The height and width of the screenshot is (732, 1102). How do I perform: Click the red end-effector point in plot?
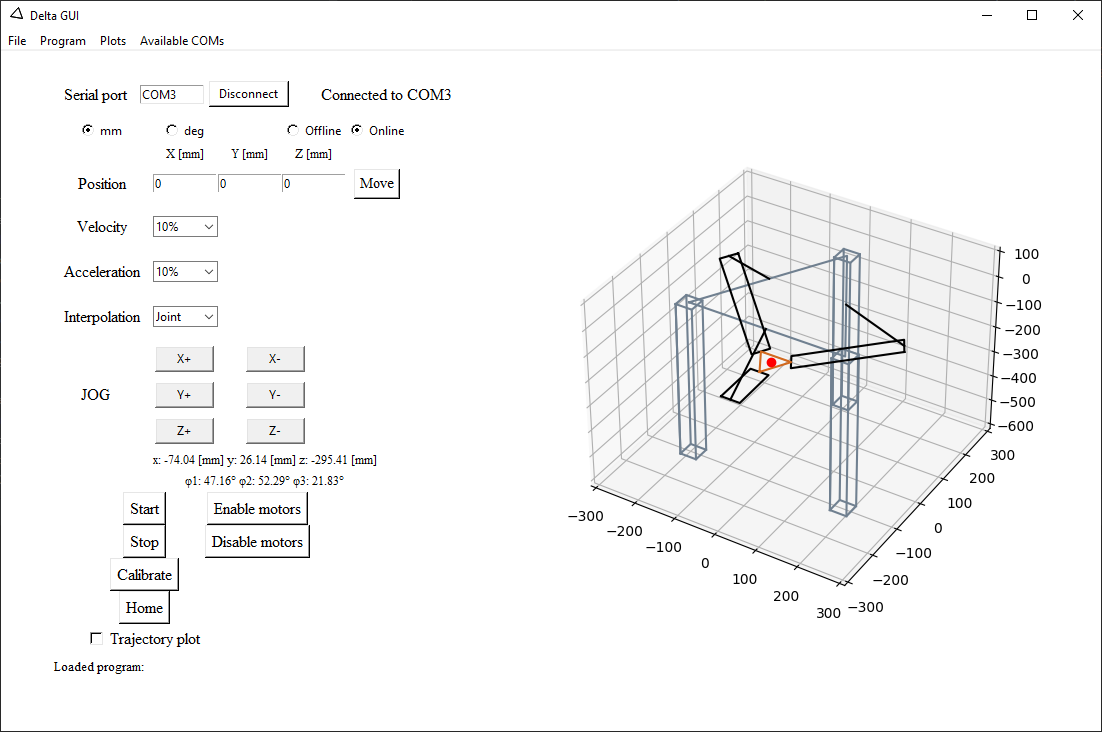[x=771, y=362]
